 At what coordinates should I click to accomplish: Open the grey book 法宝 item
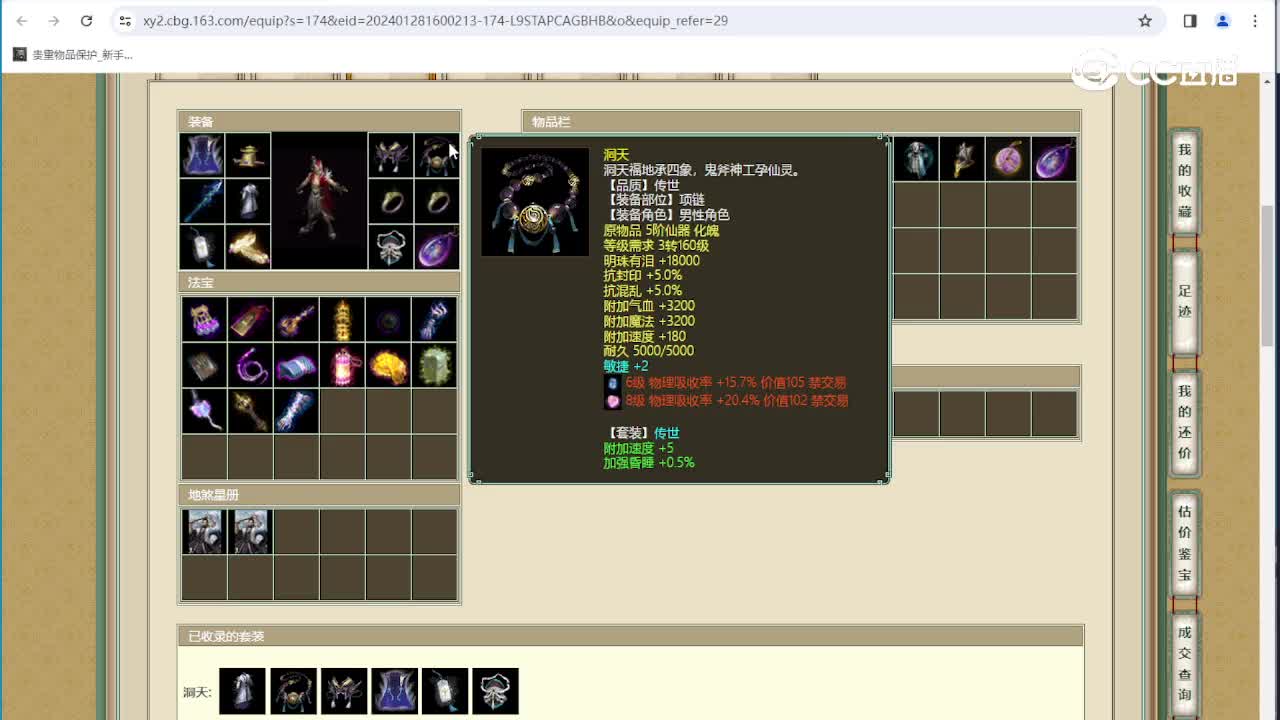point(204,365)
